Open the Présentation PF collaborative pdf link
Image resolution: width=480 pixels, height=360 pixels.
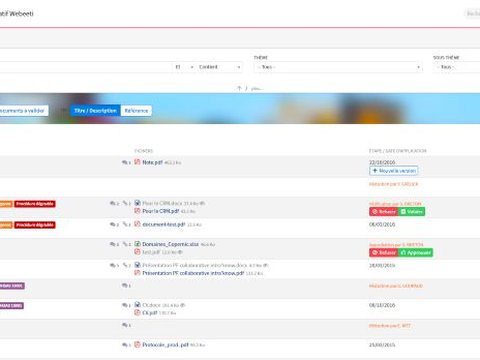[193, 273]
